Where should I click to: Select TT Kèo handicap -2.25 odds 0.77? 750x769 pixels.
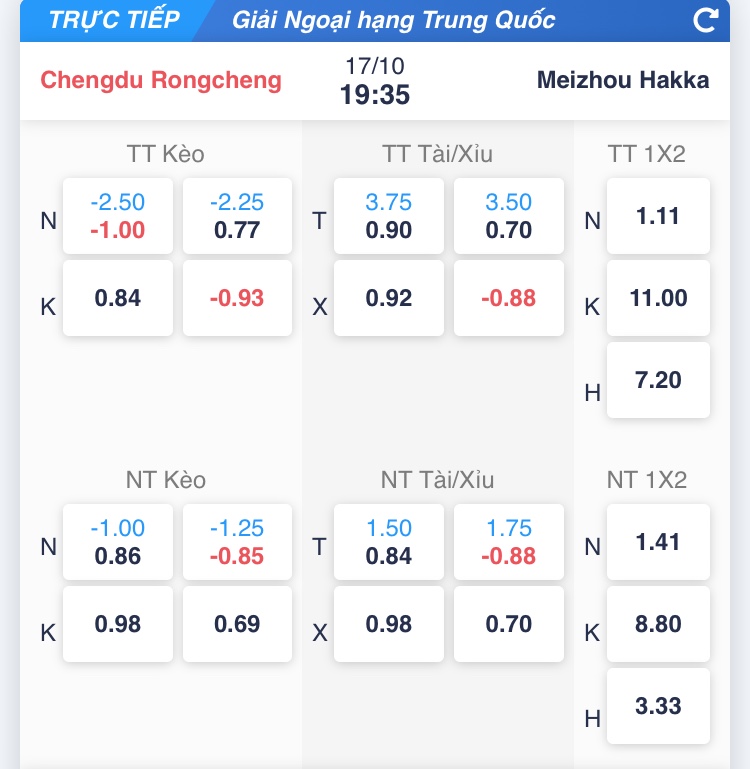(237, 216)
